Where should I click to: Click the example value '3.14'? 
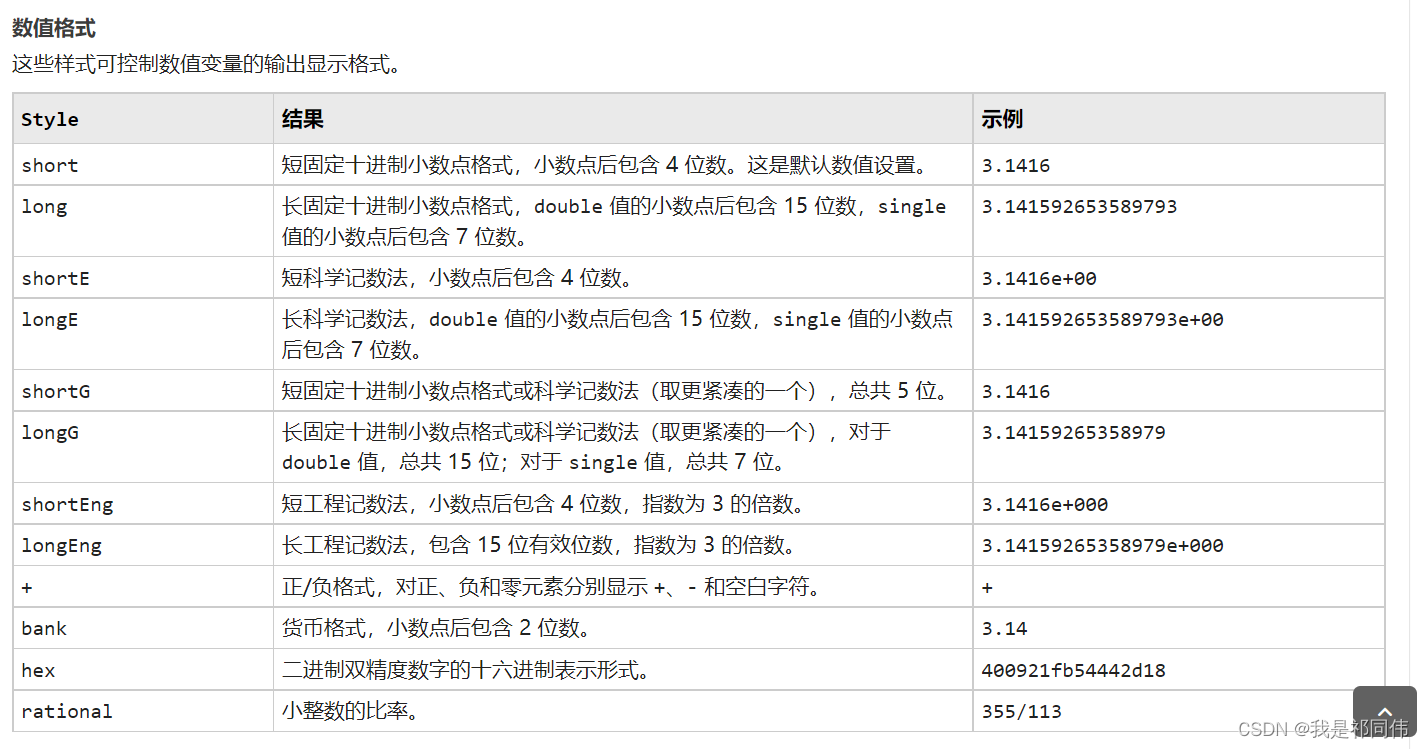point(1004,628)
